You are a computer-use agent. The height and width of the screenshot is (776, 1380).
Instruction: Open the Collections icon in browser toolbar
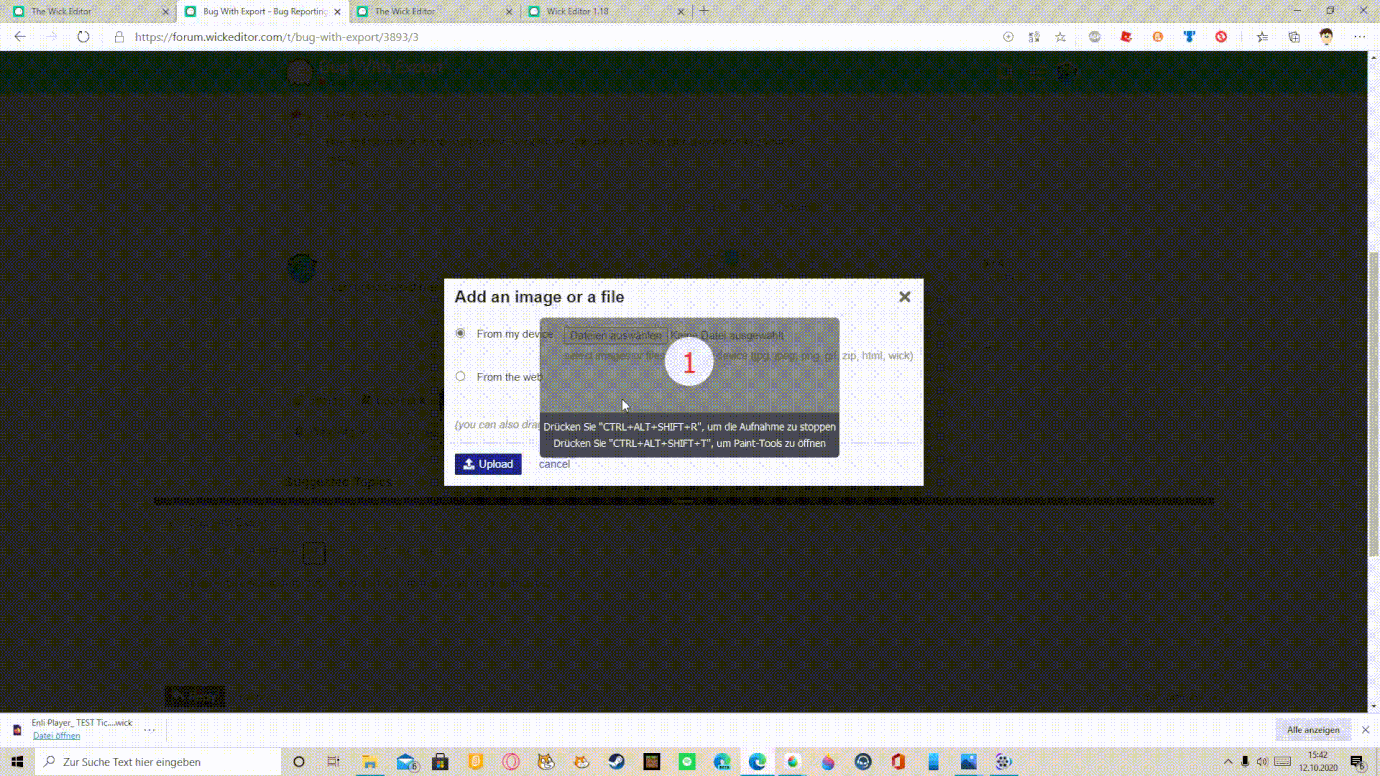click(1294, 37)
